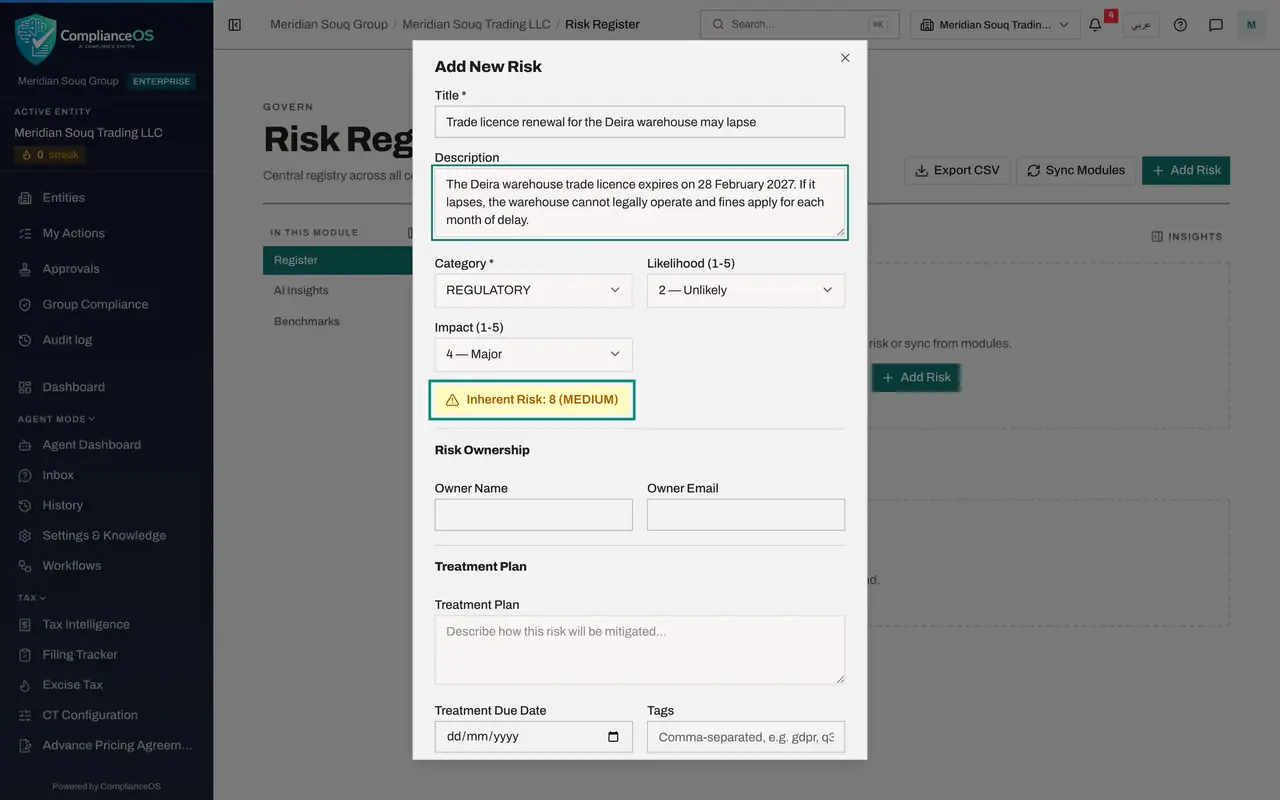
Task: Open the notifications bell
Action: pos(1095,24)
